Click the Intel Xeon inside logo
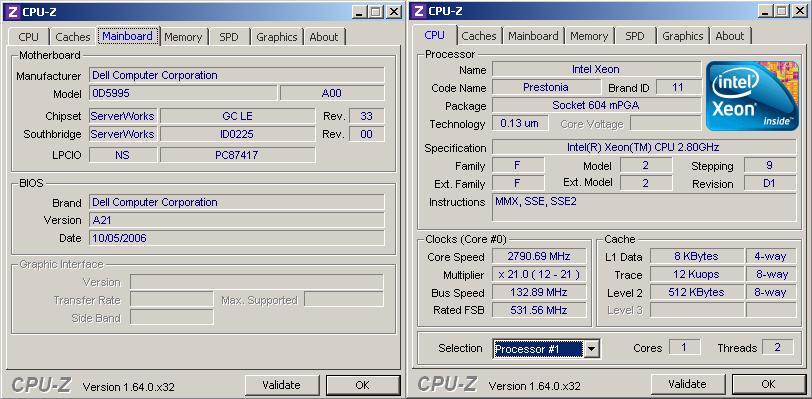Screen dimensions: 812x399 pos(752,96)
